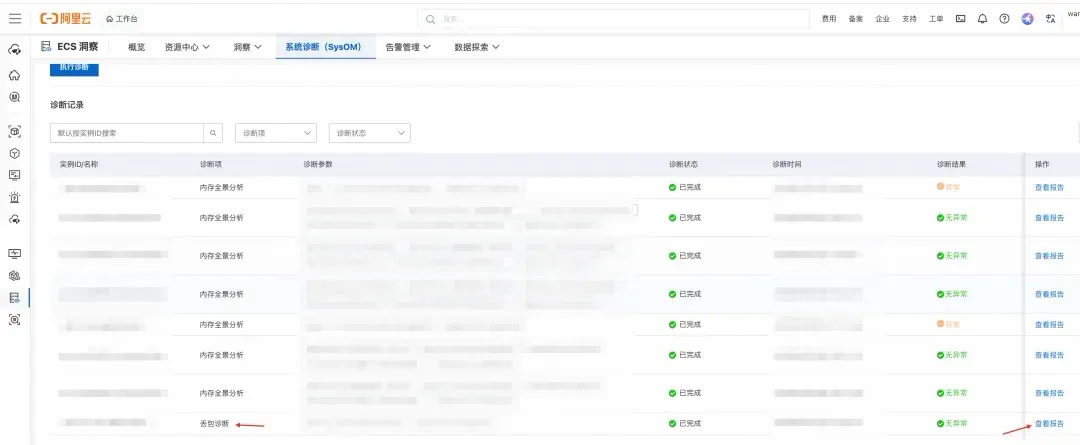Open the 支持 top menu

click(x=909, y=19)
